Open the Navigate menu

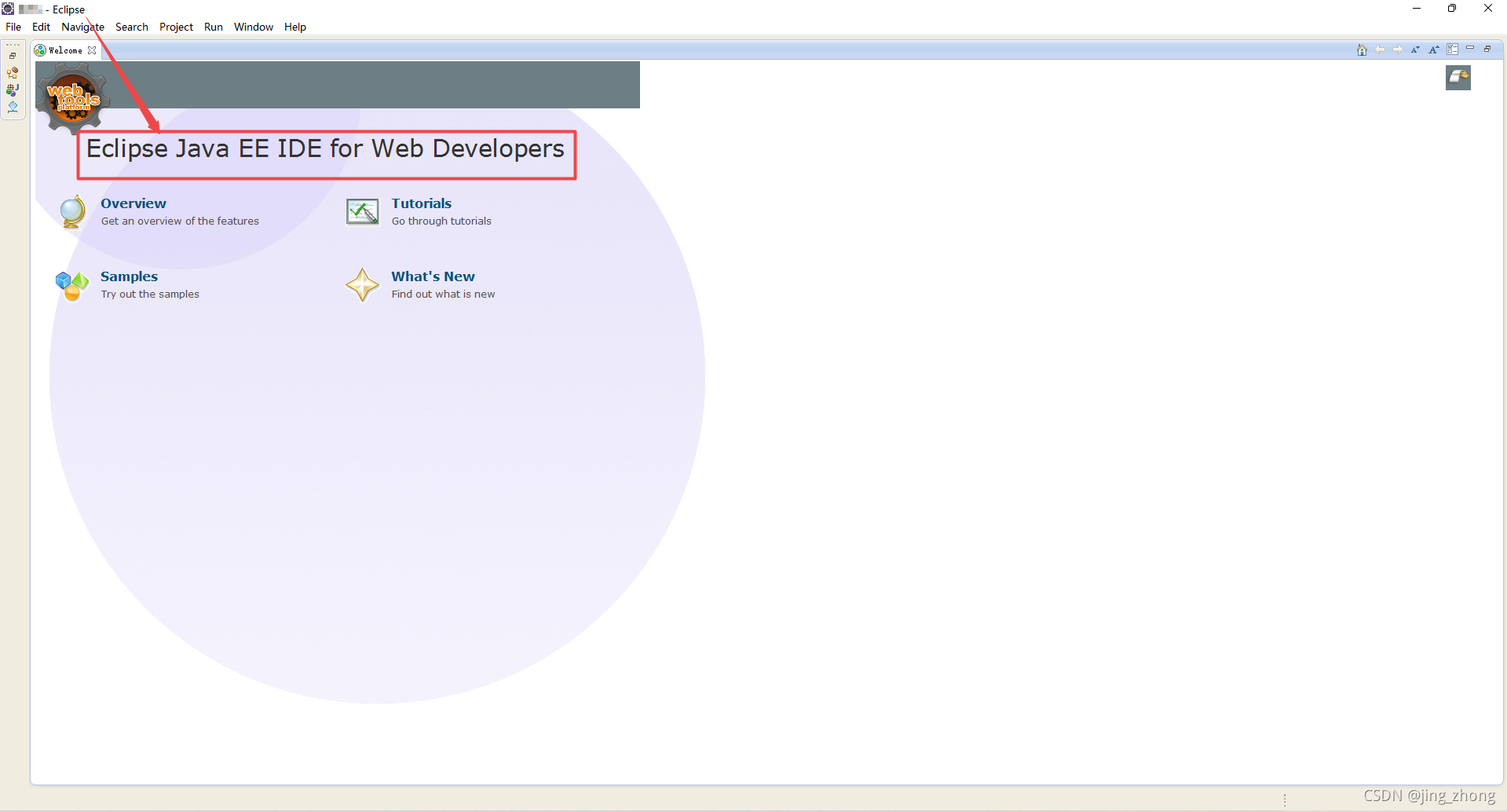point(82,27)
